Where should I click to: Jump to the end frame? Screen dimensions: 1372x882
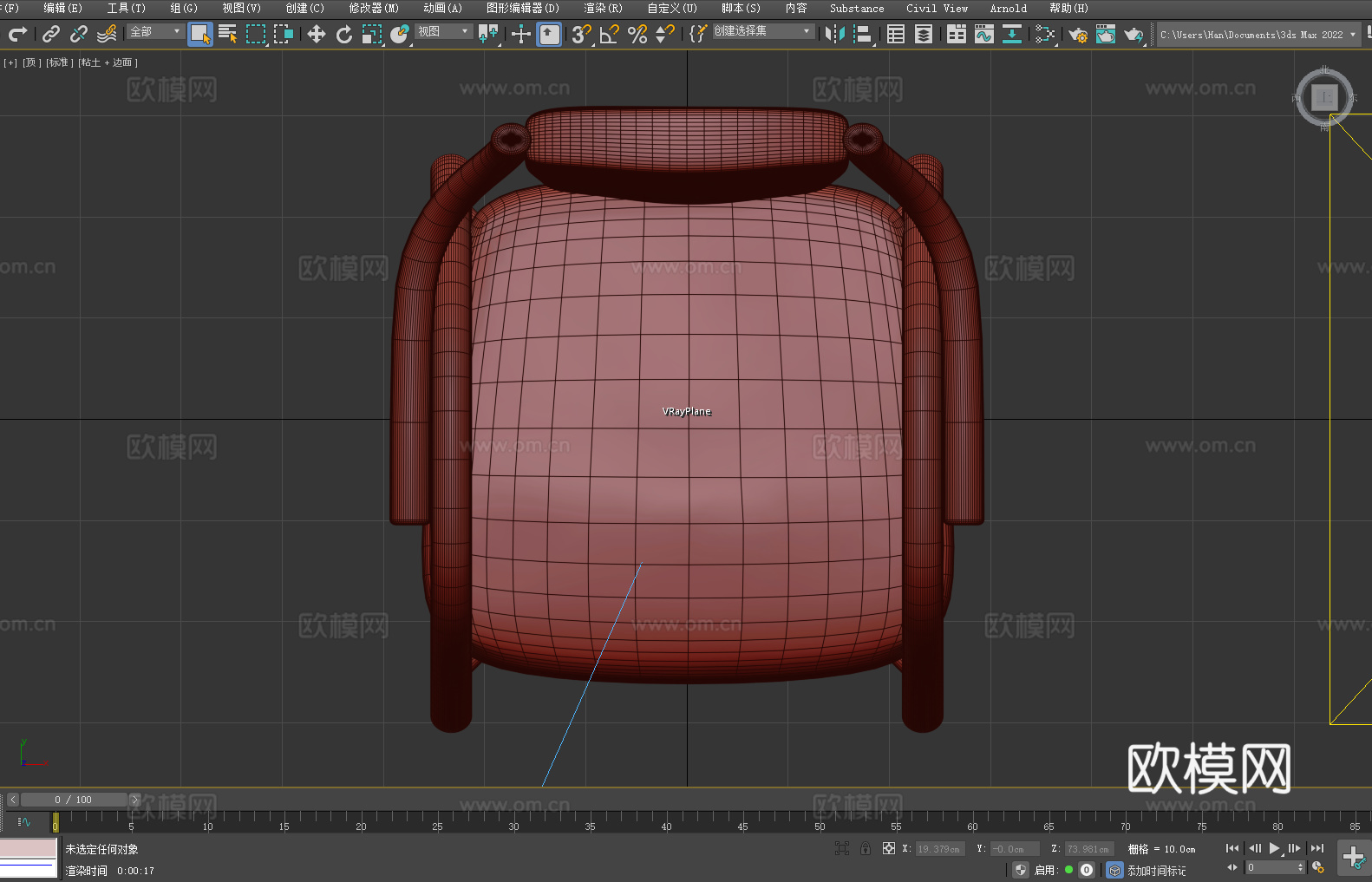(1317, 848)
